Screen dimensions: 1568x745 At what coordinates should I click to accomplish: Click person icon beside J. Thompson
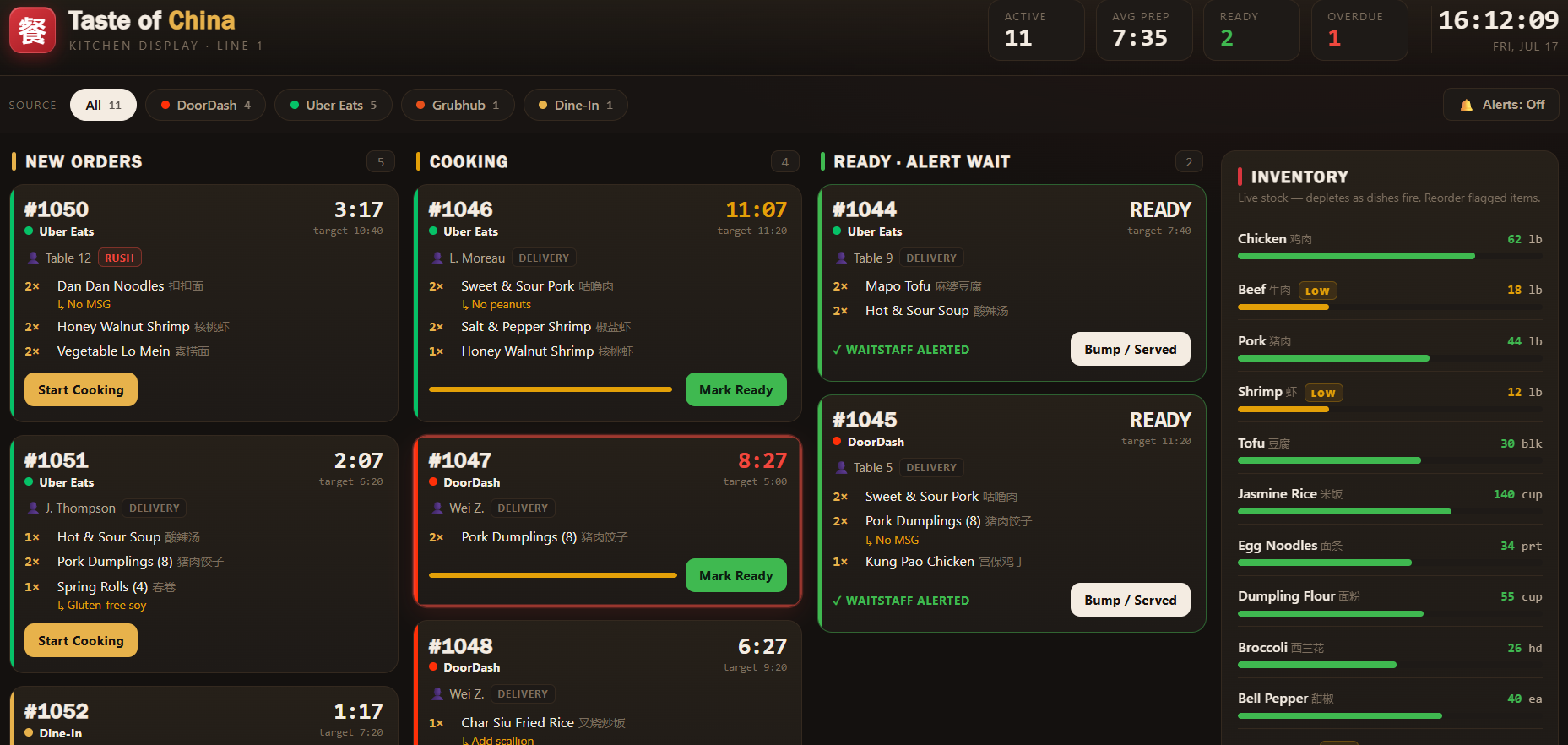[33, 508]
